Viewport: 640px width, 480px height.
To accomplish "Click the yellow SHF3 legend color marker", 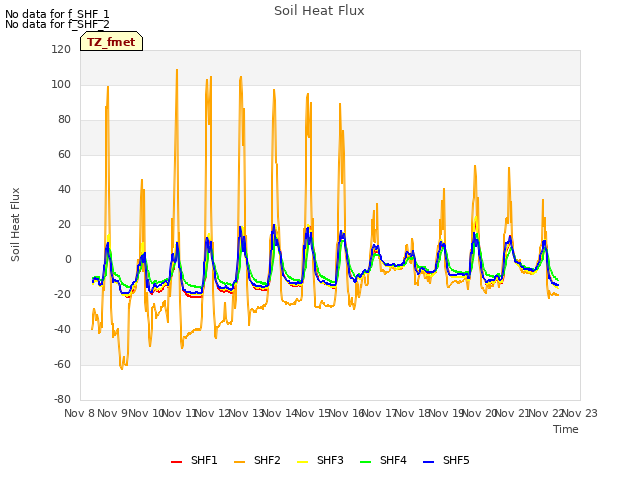I will click(302, 462).
